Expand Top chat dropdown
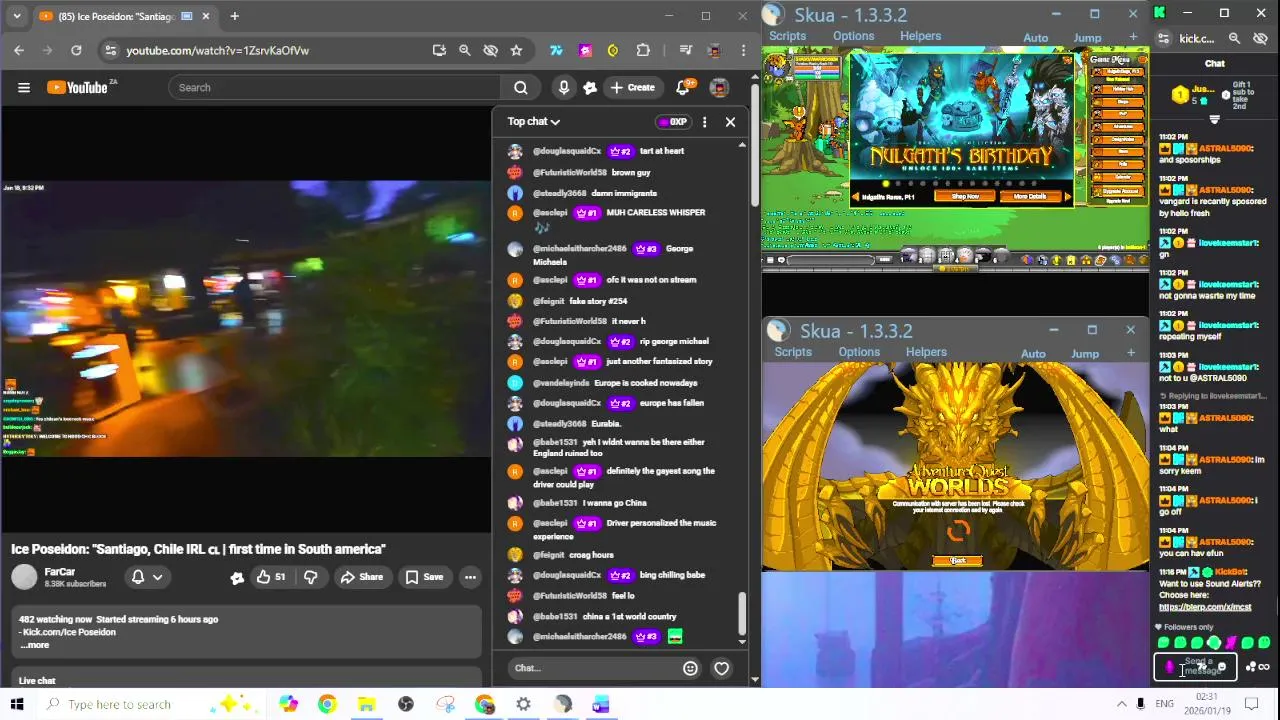The image size is (1280, 720). (x=533, y=121)
